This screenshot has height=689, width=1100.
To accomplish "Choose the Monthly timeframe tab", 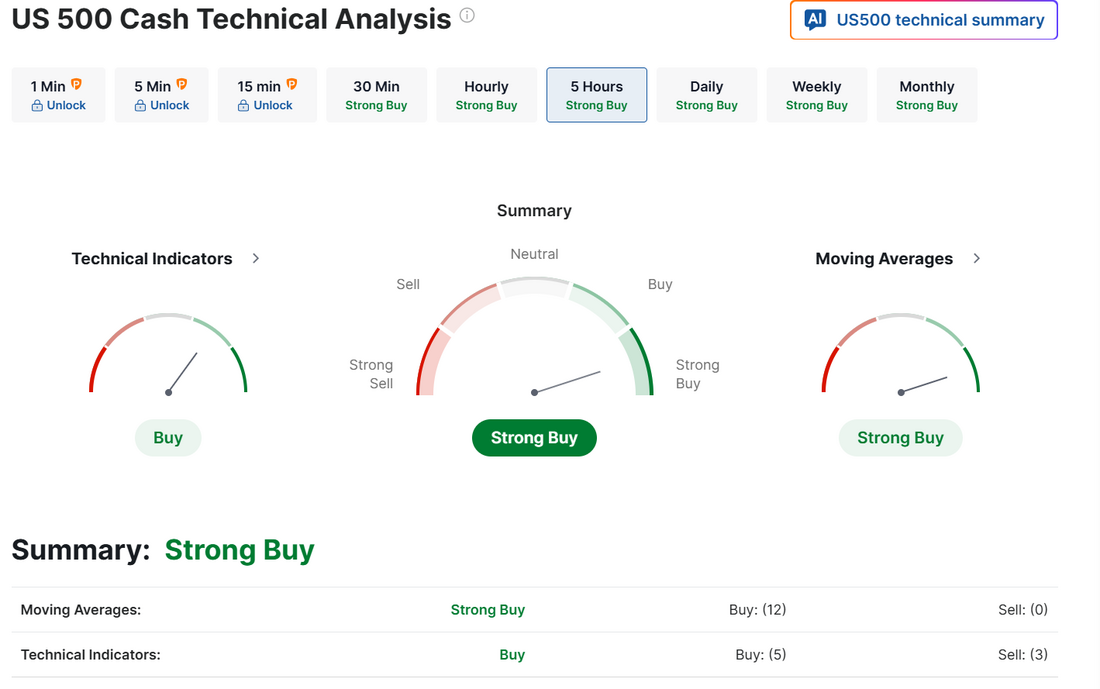I will click(926, 95).
